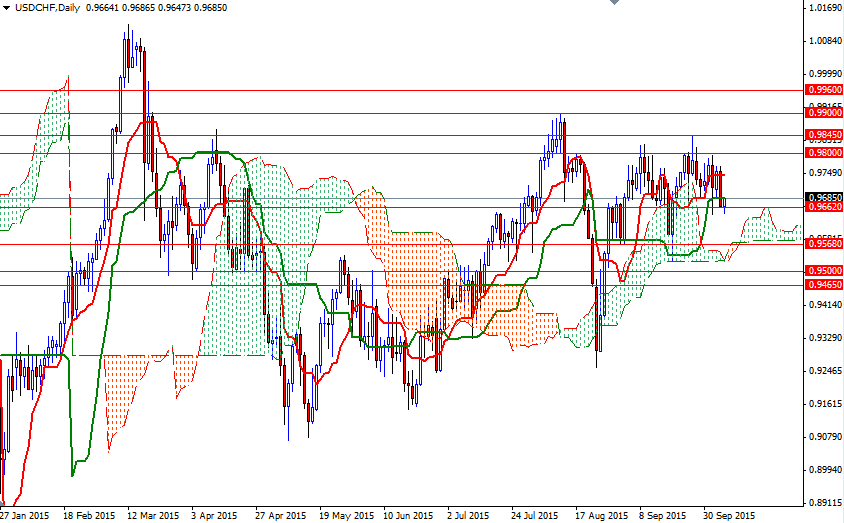Click the USDCHF,Daily chart title
844x523 pixels.
(x=48, y=8)
